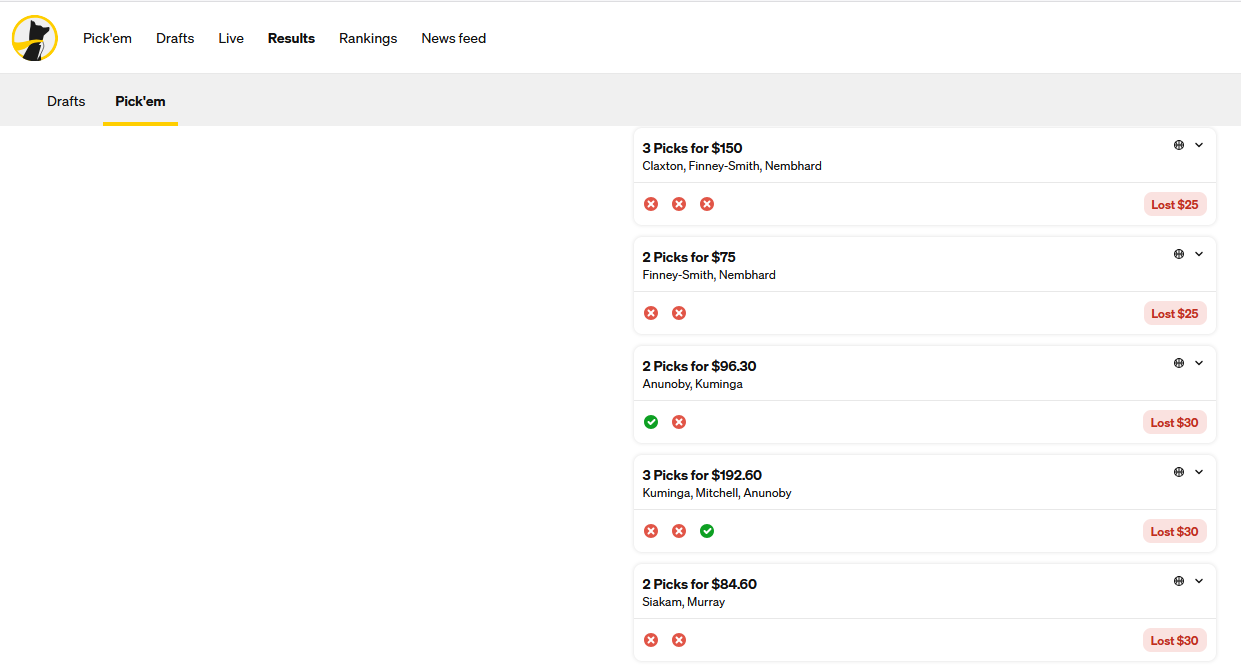Expand the 3 Picks for $150 entry

click(x=1199, y=145)
